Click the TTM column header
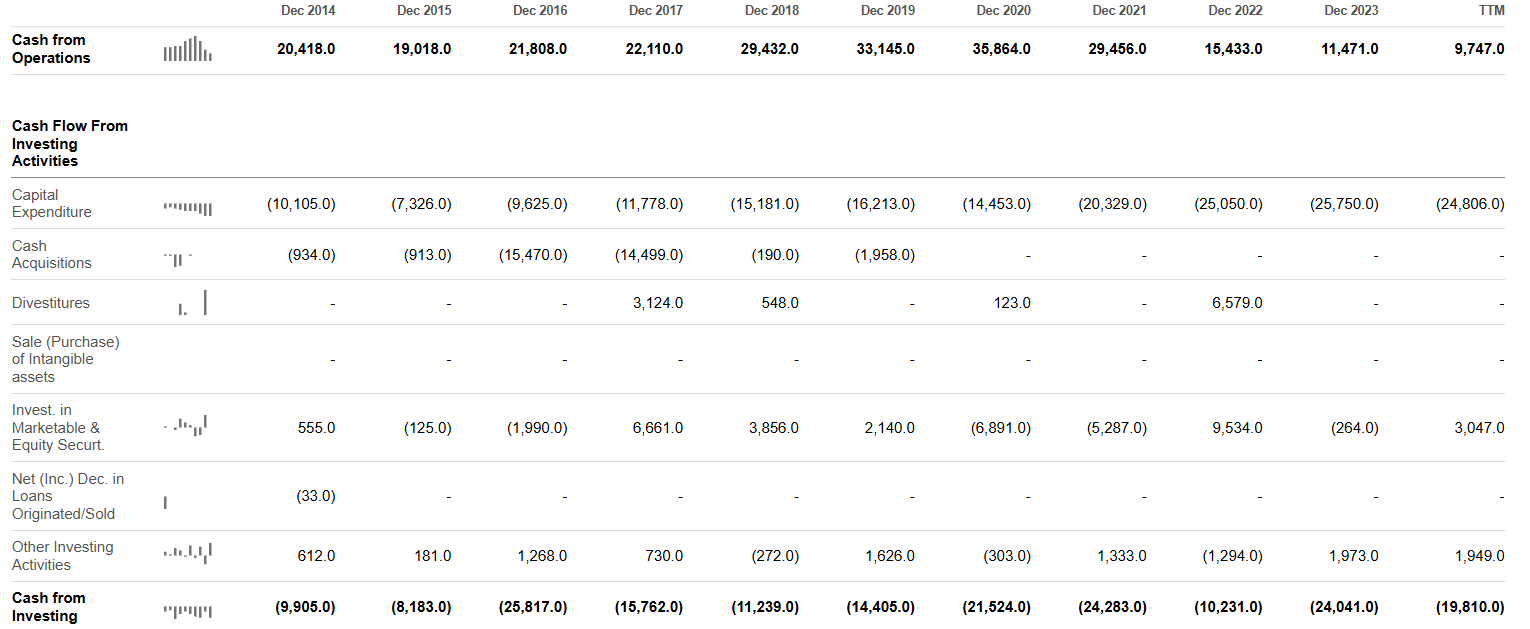1530x629 pixels. [x=1490, y=11]
